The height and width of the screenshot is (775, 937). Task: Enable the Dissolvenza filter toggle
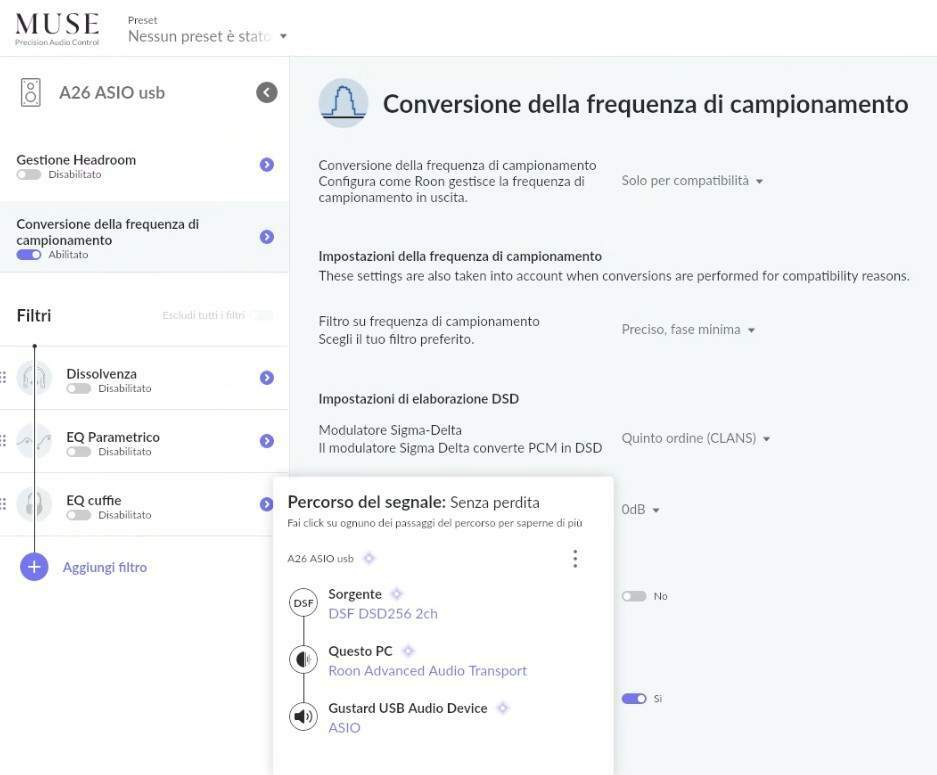(x=79, y=389)
